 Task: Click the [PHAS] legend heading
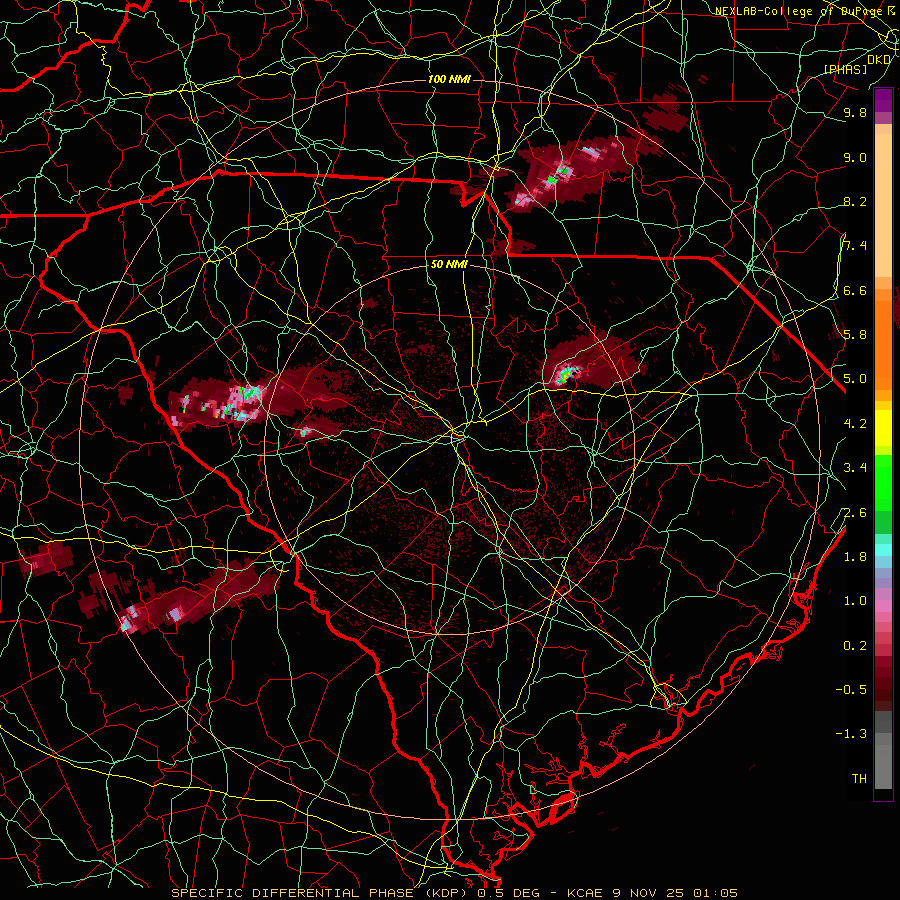(845, 69)
